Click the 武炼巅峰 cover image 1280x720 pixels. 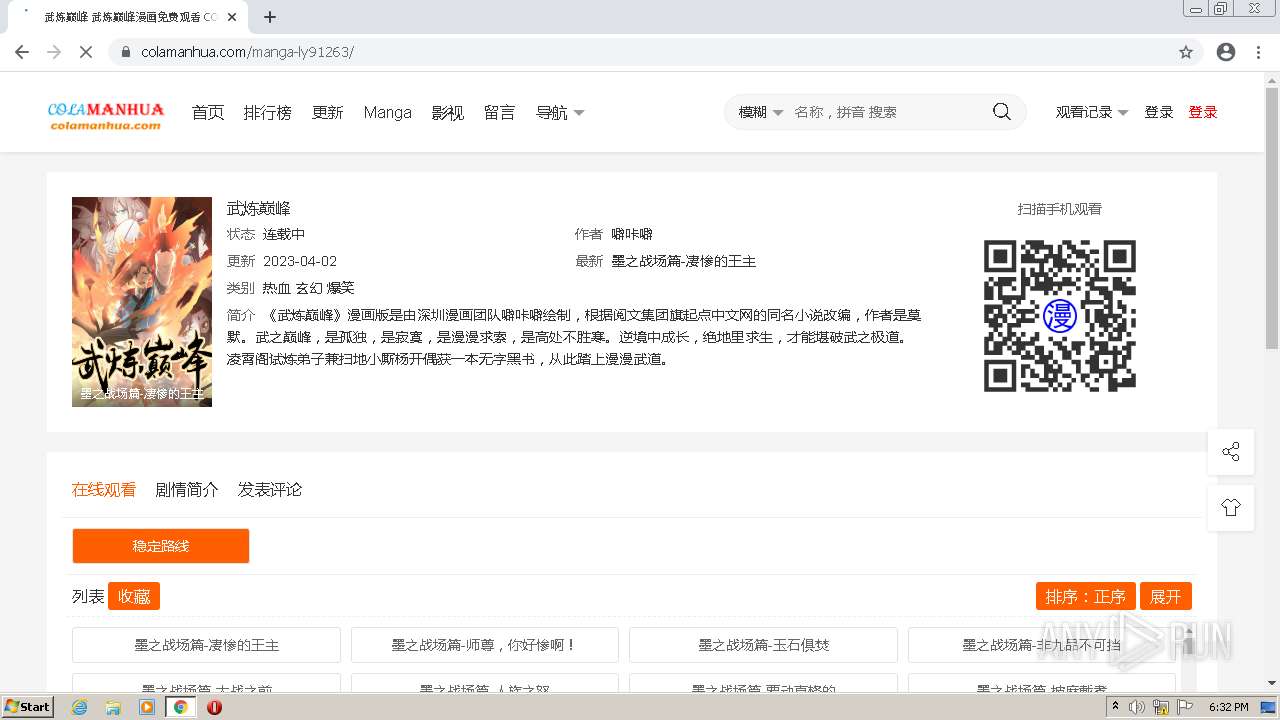tap(142, 302)
